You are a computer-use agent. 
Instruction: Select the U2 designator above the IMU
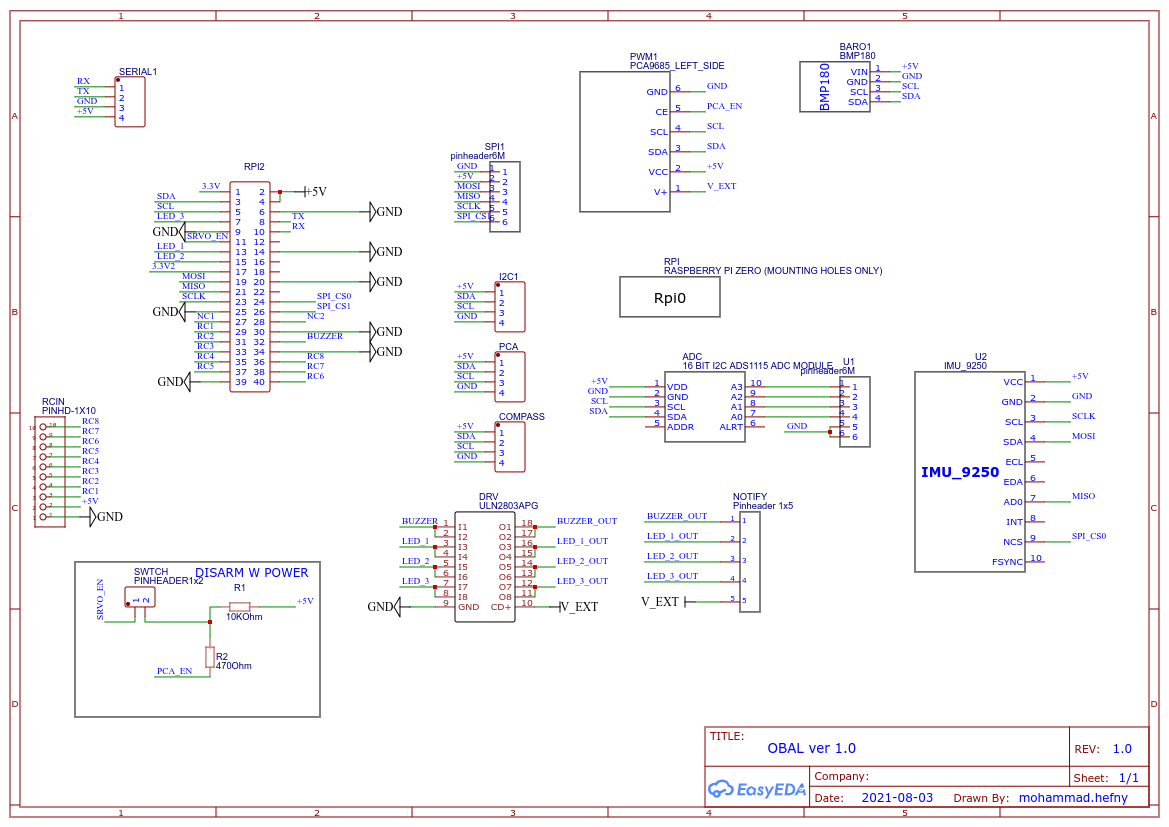(980, 356)
